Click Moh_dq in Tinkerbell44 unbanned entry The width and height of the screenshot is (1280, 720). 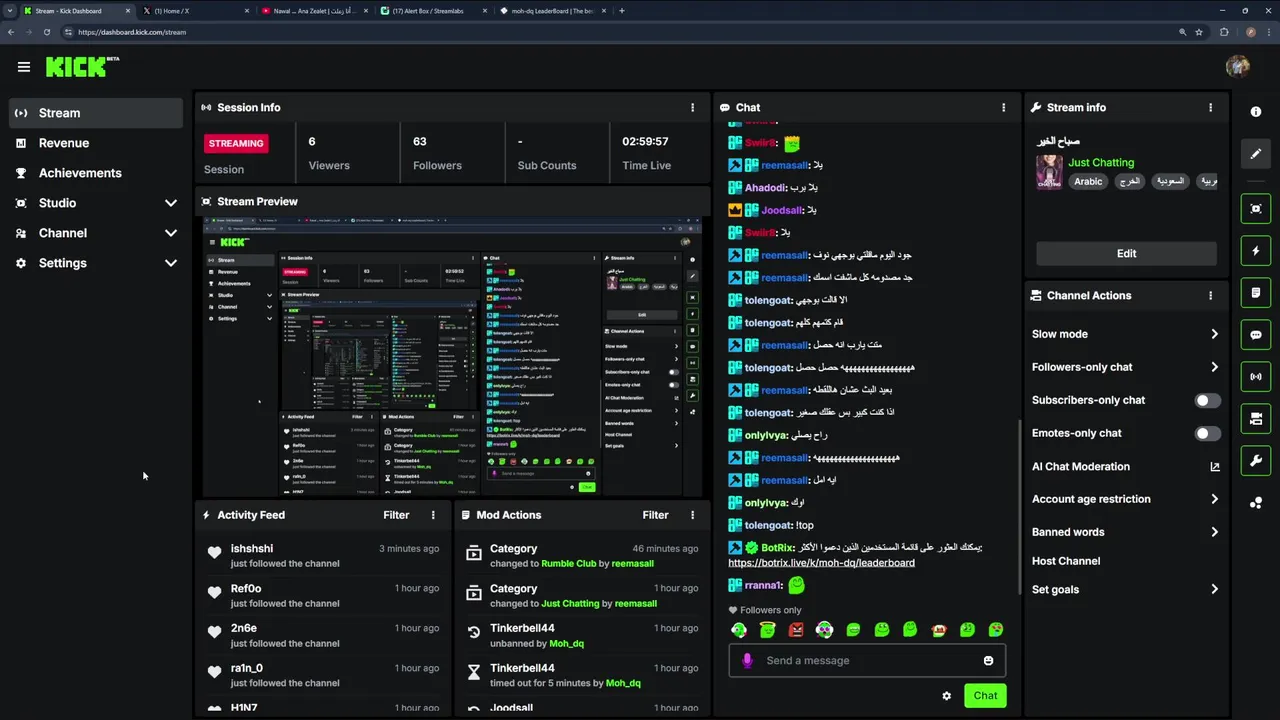point(566,644)
